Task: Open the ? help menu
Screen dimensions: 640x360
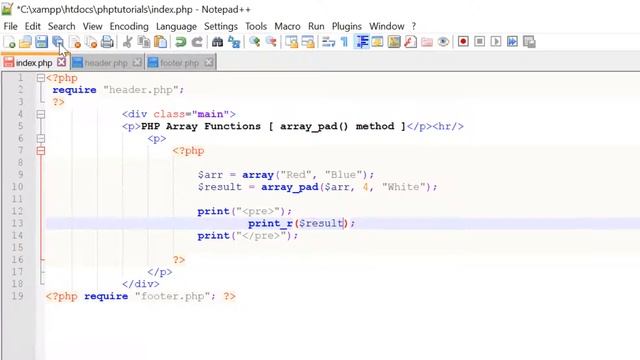Action: (x=414, y=26)
